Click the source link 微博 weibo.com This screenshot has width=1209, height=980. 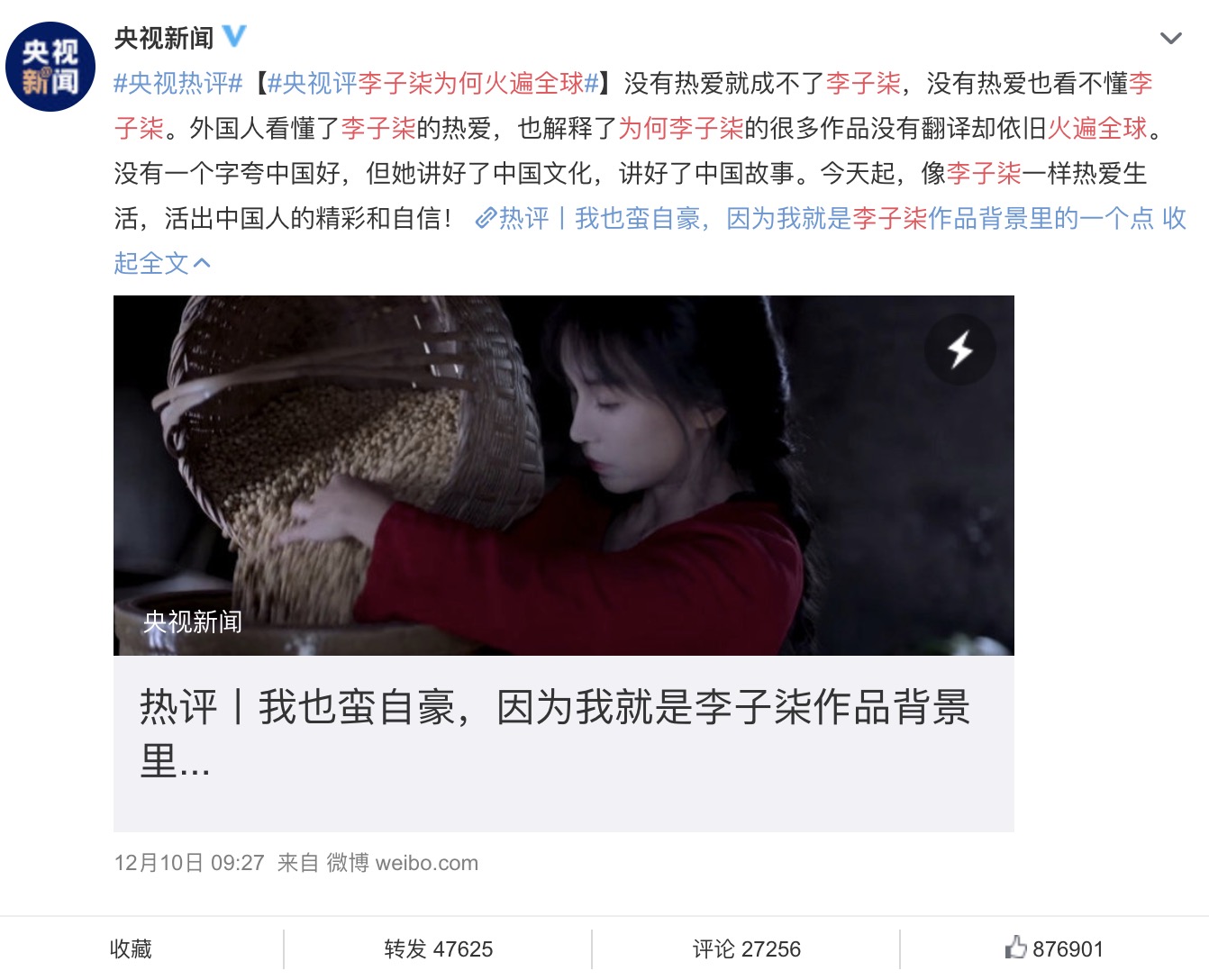[x=402, y=862]
